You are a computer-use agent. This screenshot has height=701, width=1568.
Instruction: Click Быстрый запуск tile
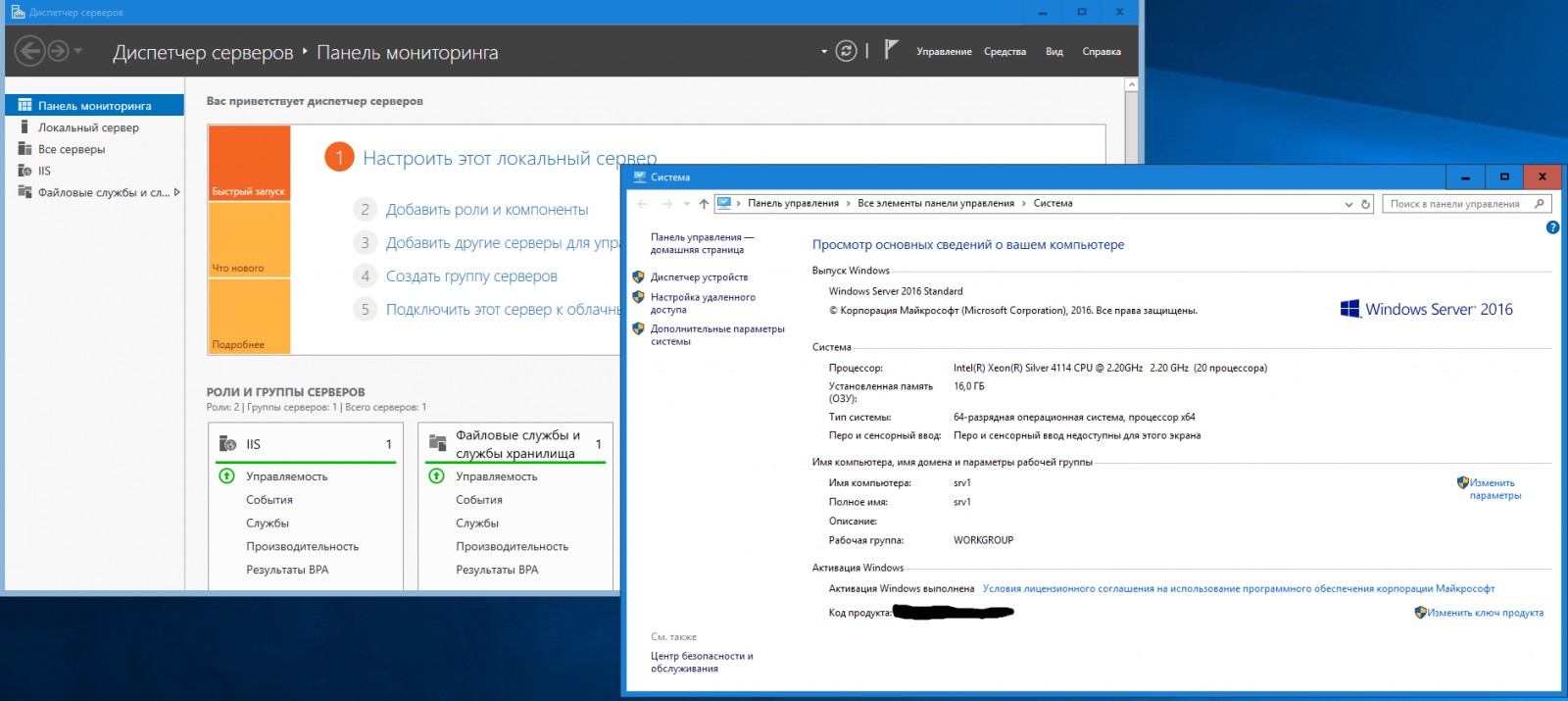[249, 163]
